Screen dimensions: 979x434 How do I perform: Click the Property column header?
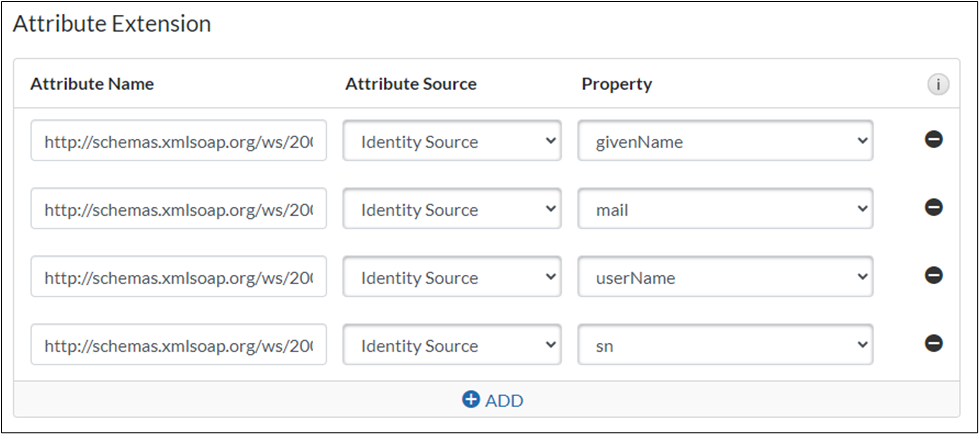click(x=616, y=84)
